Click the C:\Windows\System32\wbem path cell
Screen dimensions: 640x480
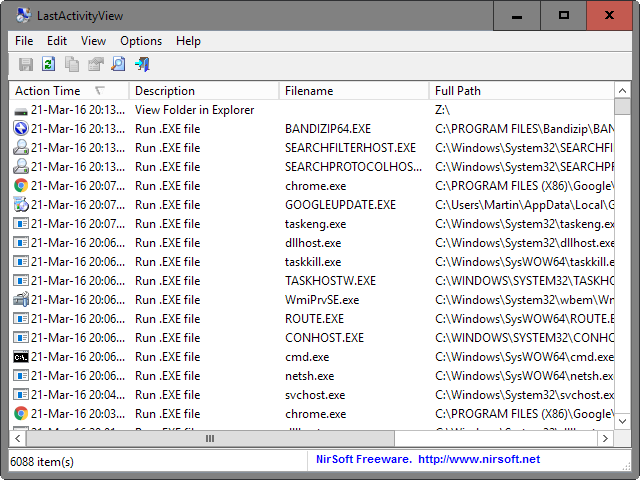tap(524, 300)
